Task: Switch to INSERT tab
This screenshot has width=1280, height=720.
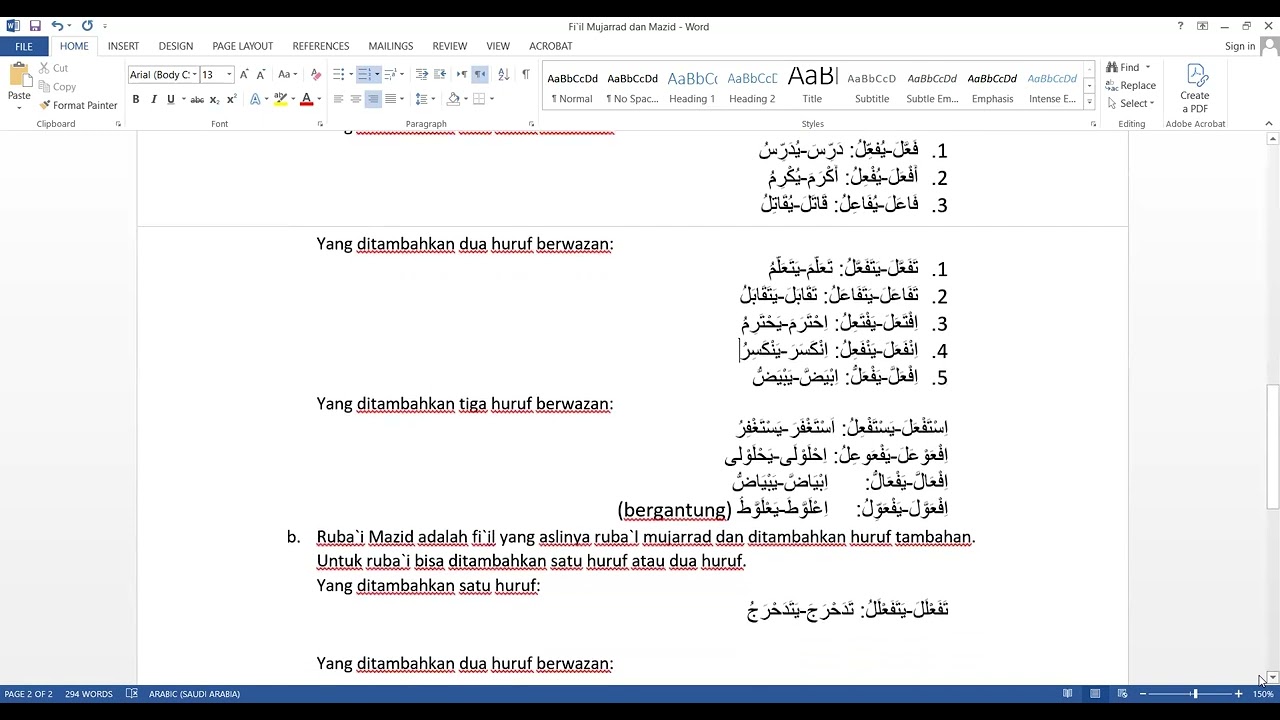Action: (x=123, y=46)
